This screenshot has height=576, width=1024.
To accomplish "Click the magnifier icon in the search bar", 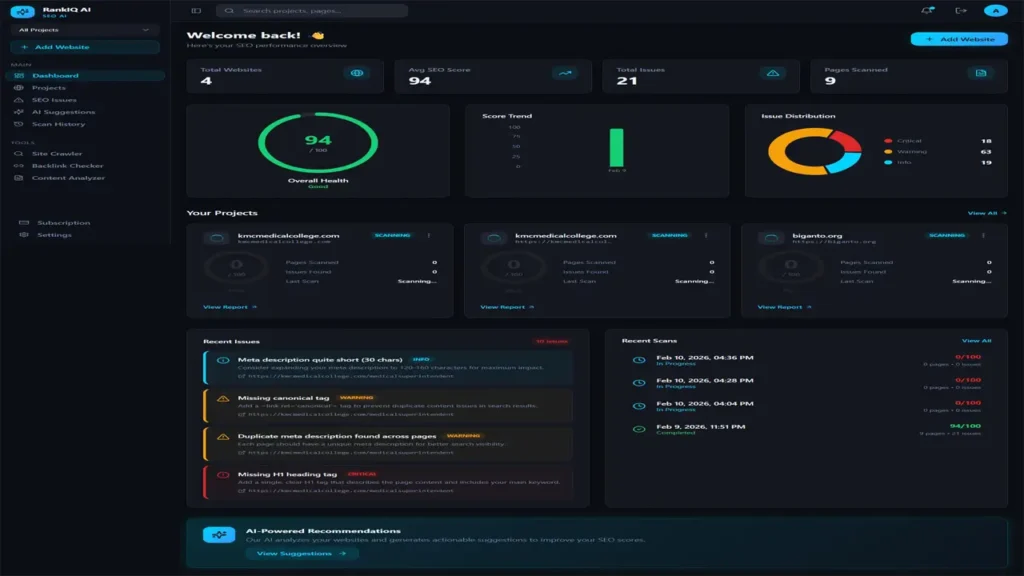I will [229, 10].
